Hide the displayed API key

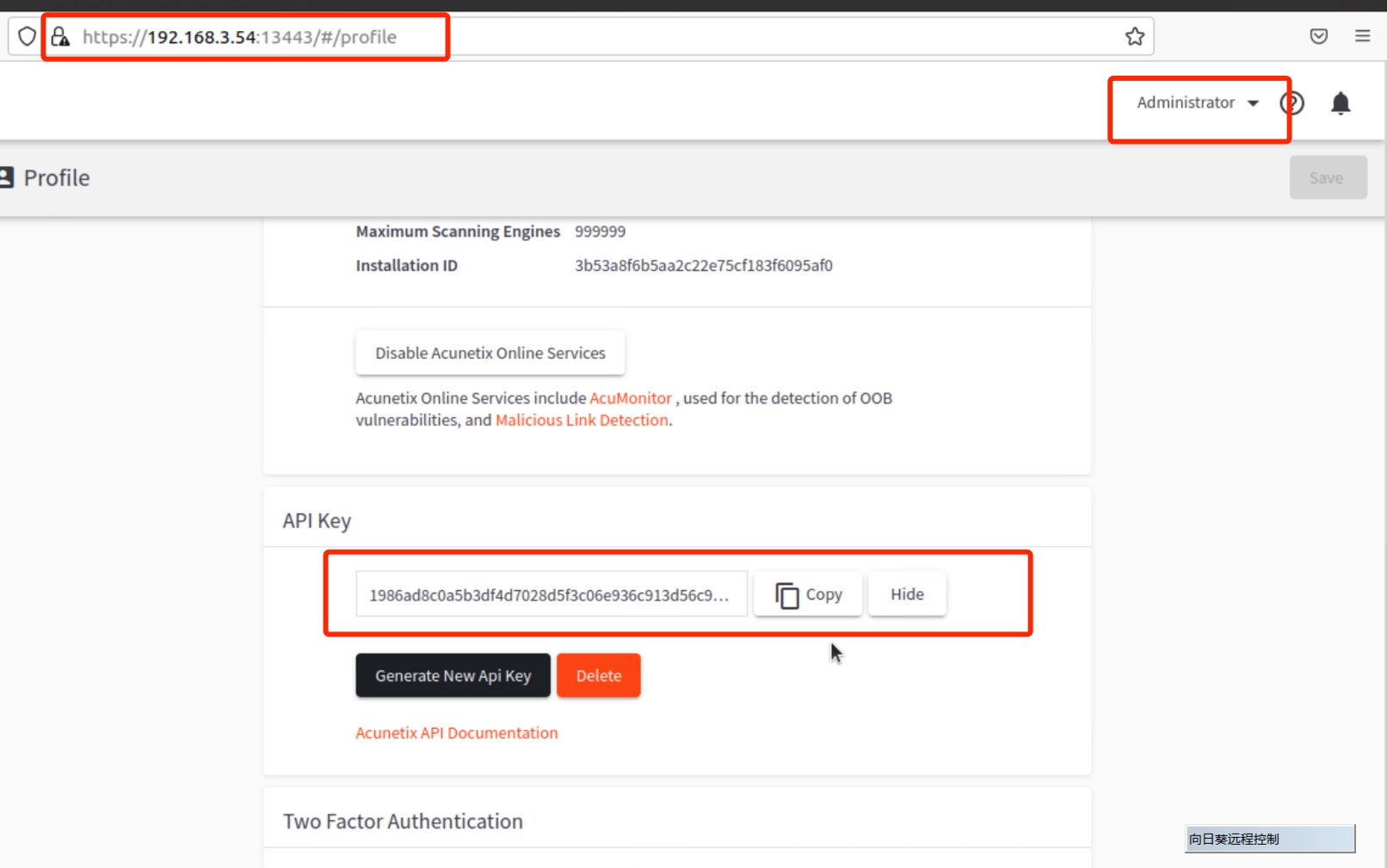coord(906,594)
